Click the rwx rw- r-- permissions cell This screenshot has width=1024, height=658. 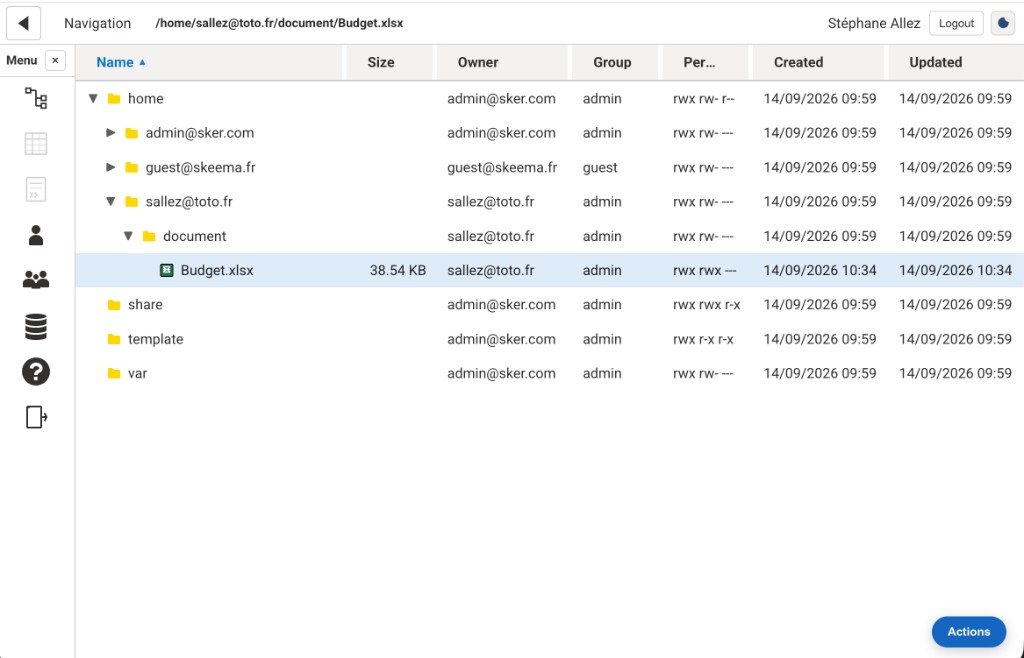click(x=703, y=99)
